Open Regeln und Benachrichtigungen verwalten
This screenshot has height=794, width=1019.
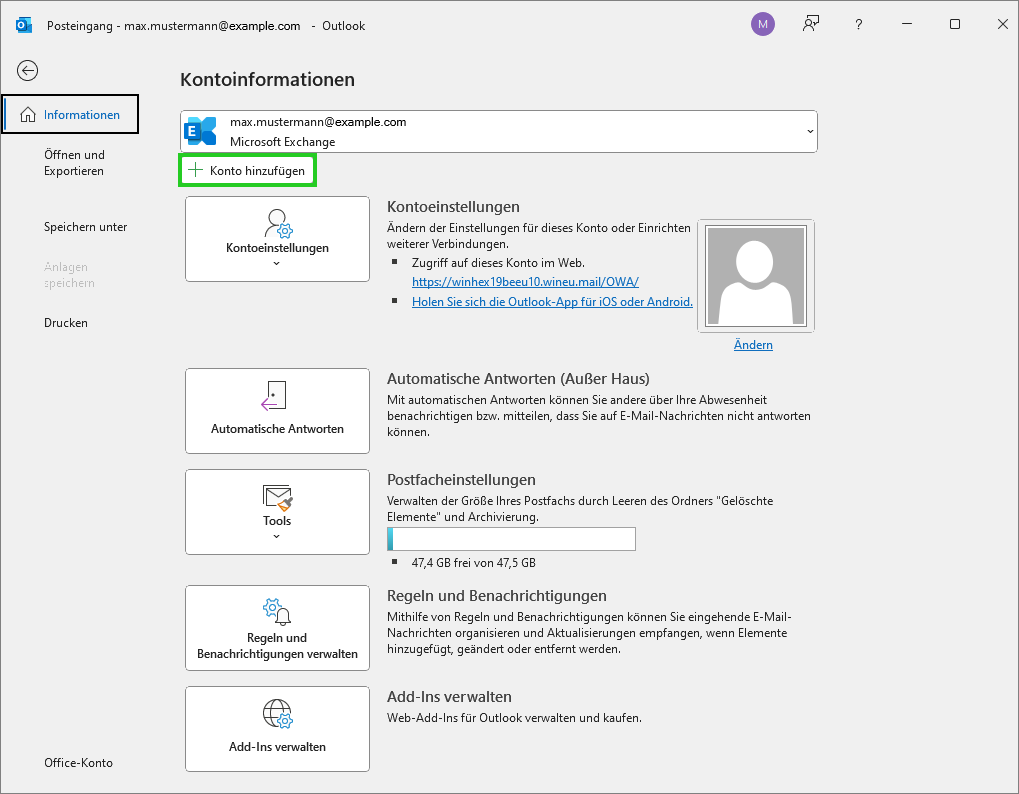[x=277, y=628]
